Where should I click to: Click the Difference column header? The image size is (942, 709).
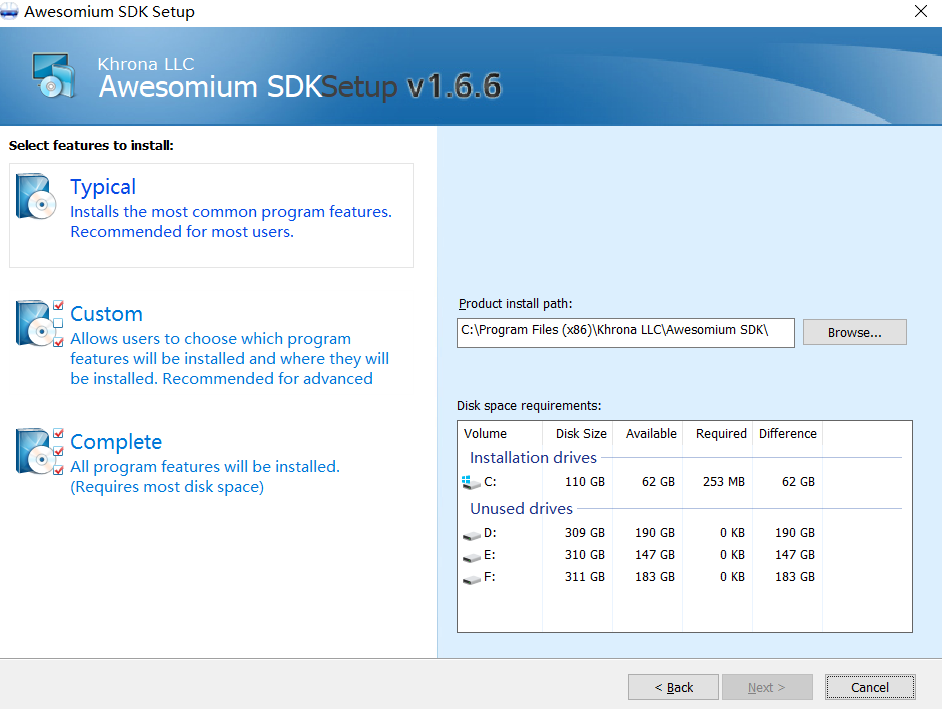coord(788,433)
